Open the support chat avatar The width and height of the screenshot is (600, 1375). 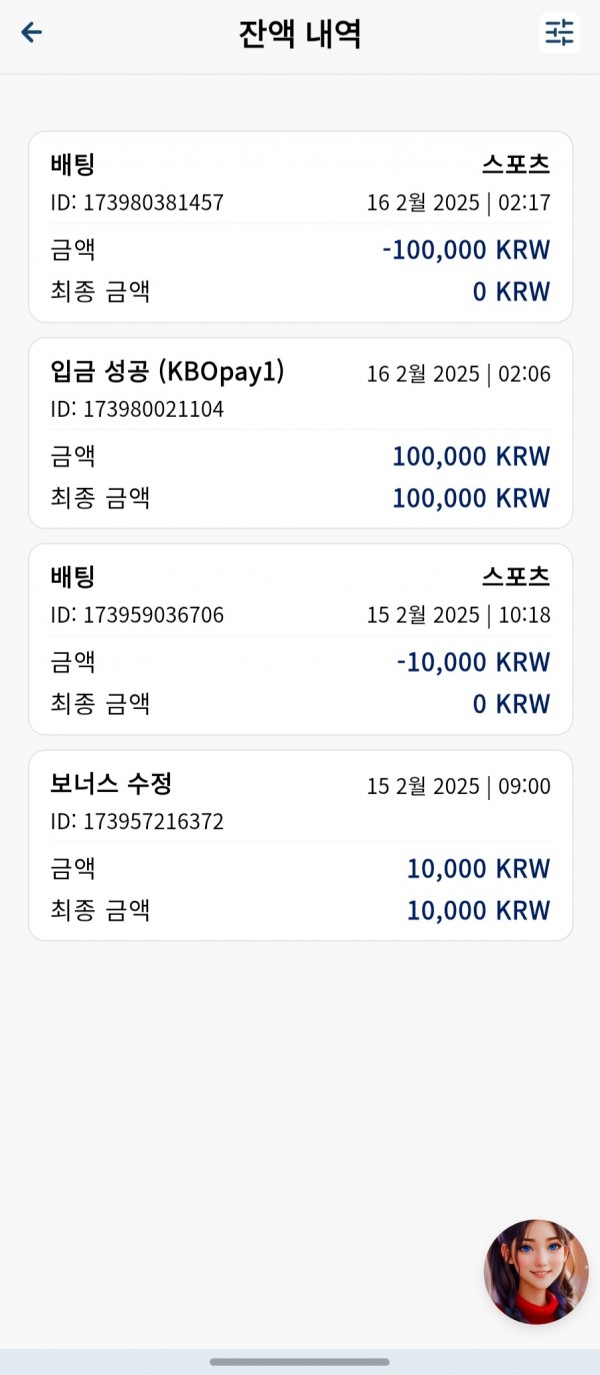(x=536, y=1271)
